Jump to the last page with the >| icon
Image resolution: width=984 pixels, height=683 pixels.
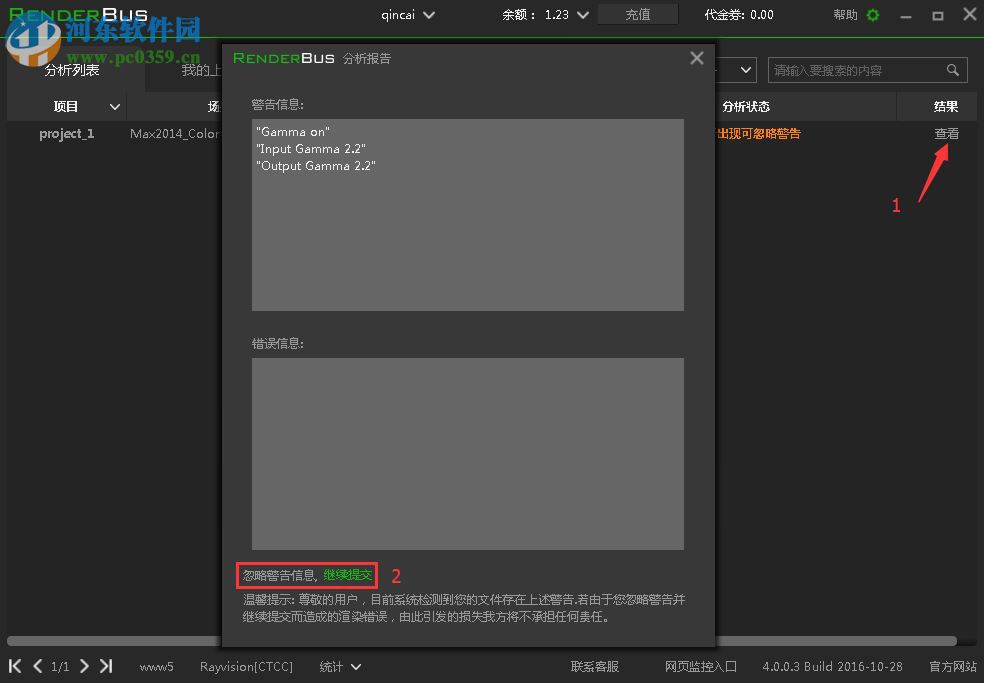pyautogui.click(x=106, y=666)
